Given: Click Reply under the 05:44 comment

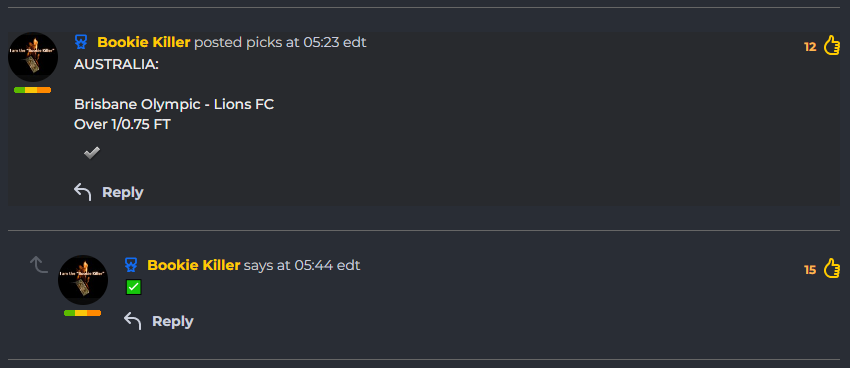Looking at the screenshot, I should tap(172, 321).
